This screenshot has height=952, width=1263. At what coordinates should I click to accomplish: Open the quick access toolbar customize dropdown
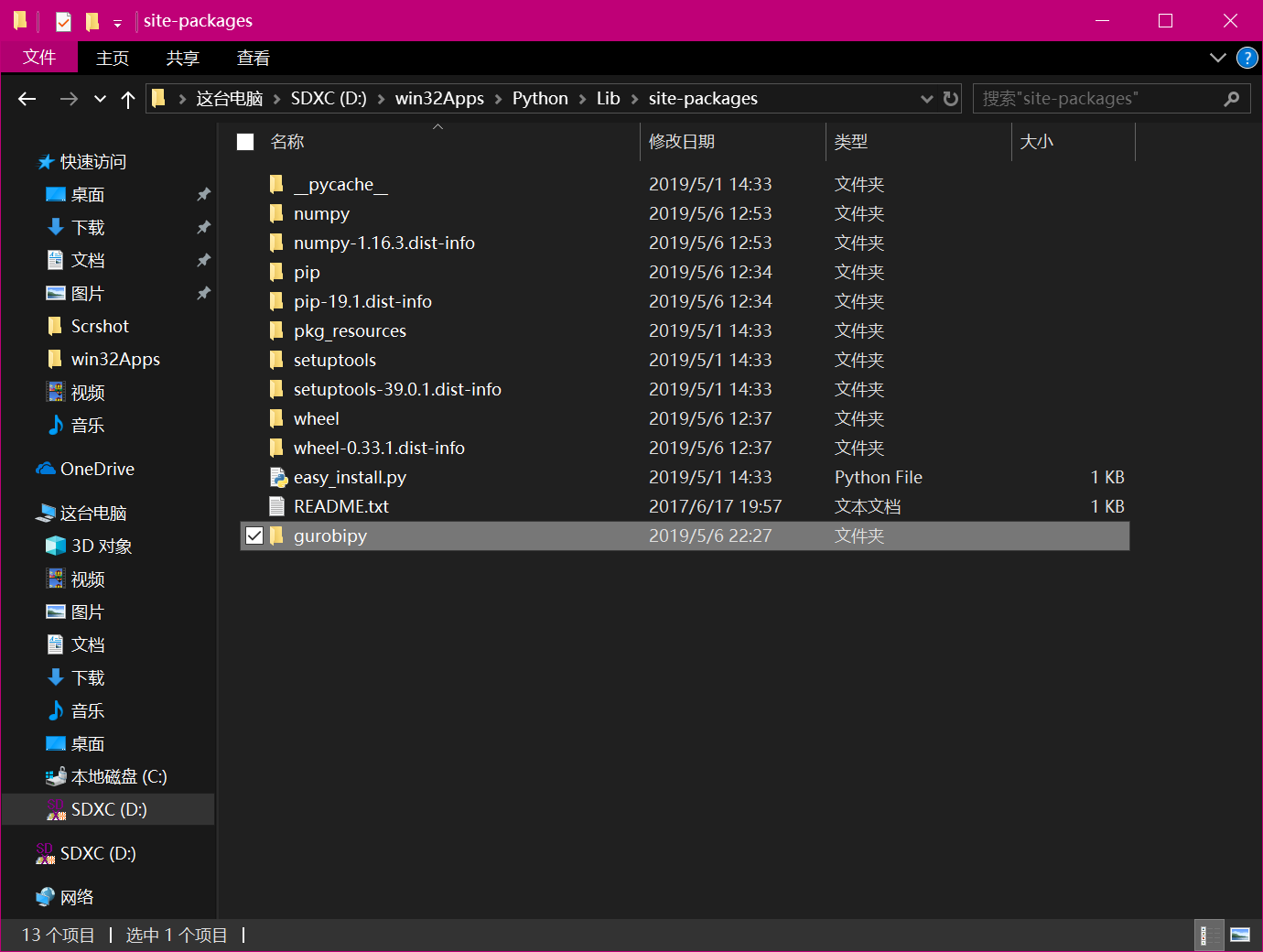(117, 23)
